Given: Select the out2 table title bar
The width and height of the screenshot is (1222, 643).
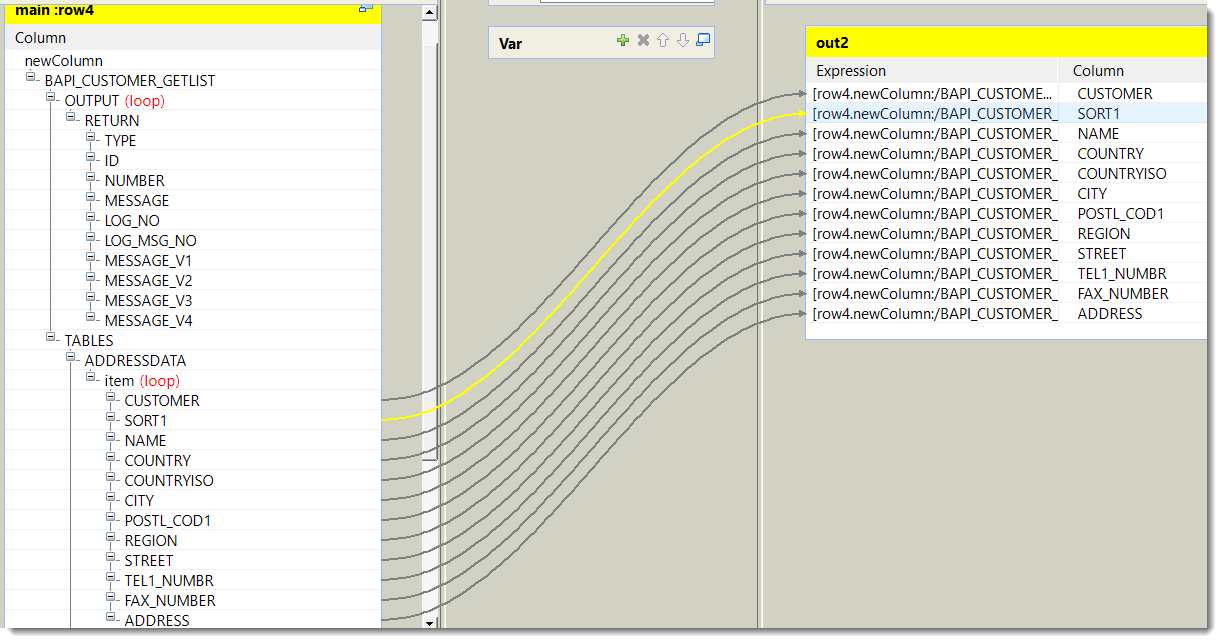Looking at the screenshot, I should pos(1006,43).
